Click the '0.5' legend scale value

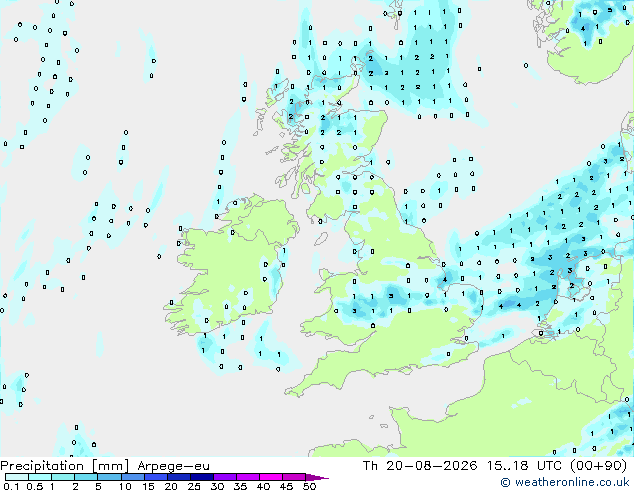point(35,486)
